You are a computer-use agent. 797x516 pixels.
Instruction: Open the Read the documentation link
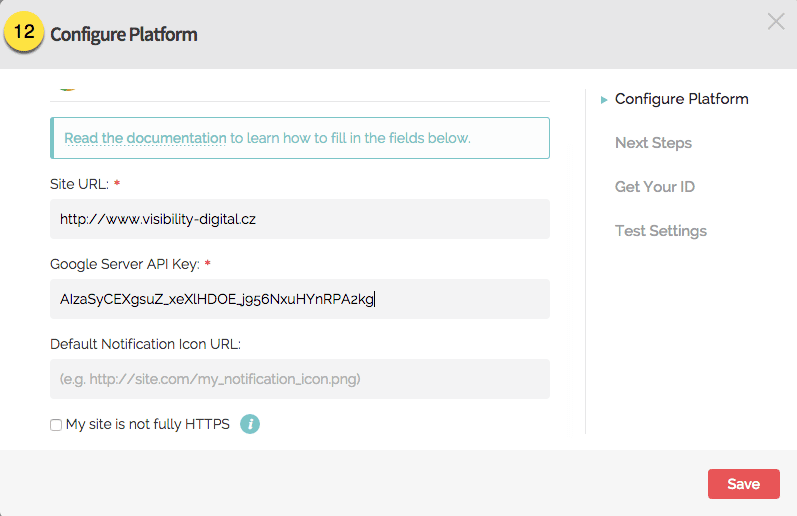(x=145, y=138)
